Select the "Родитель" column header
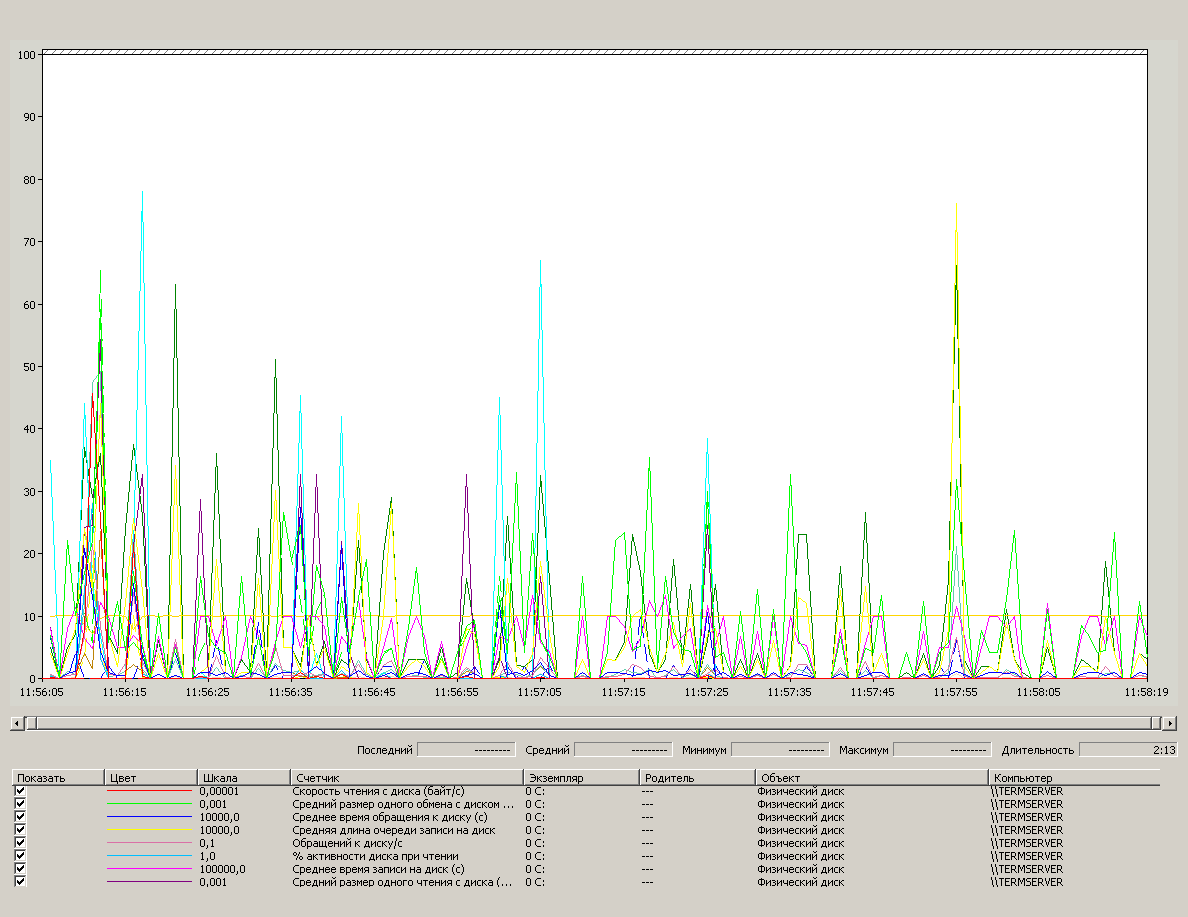The height and width of the screenshot is (917, 1188). point(698,778)
